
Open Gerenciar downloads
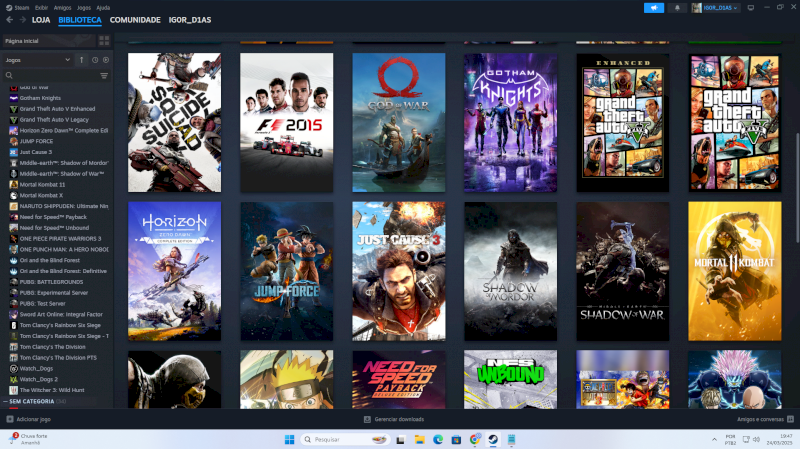point(394,419)
